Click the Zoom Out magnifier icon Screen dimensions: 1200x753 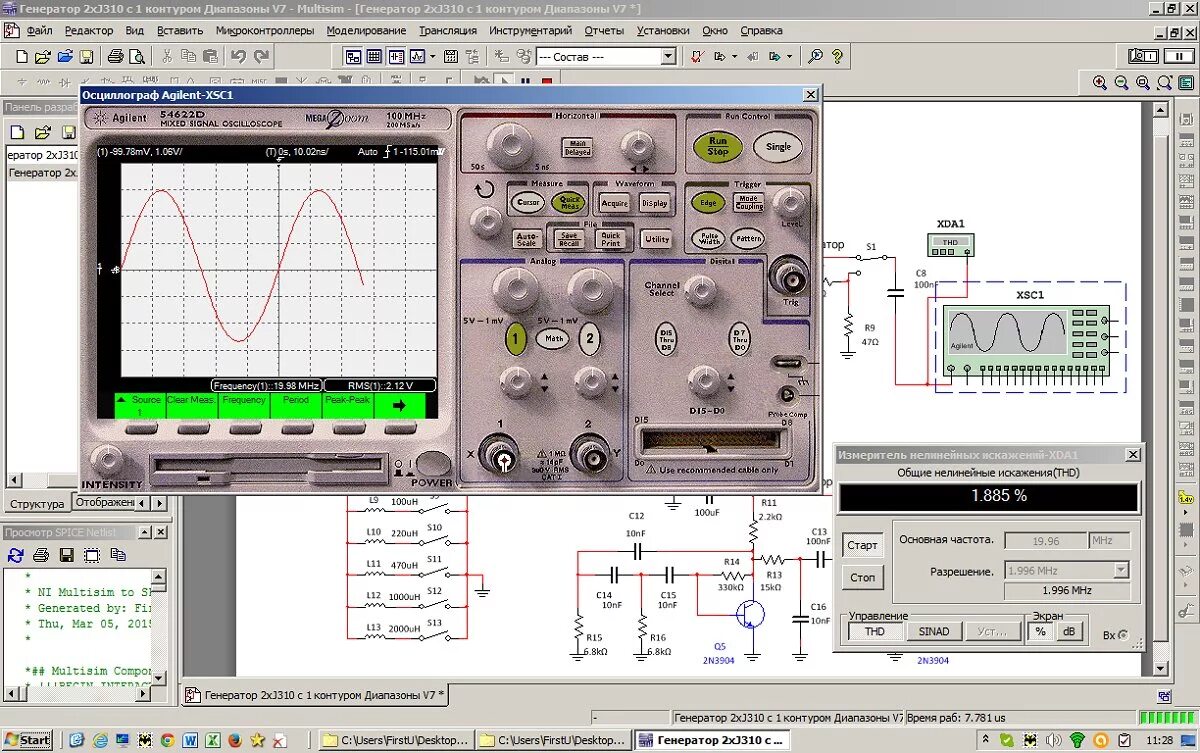[x=1121, y=83]
